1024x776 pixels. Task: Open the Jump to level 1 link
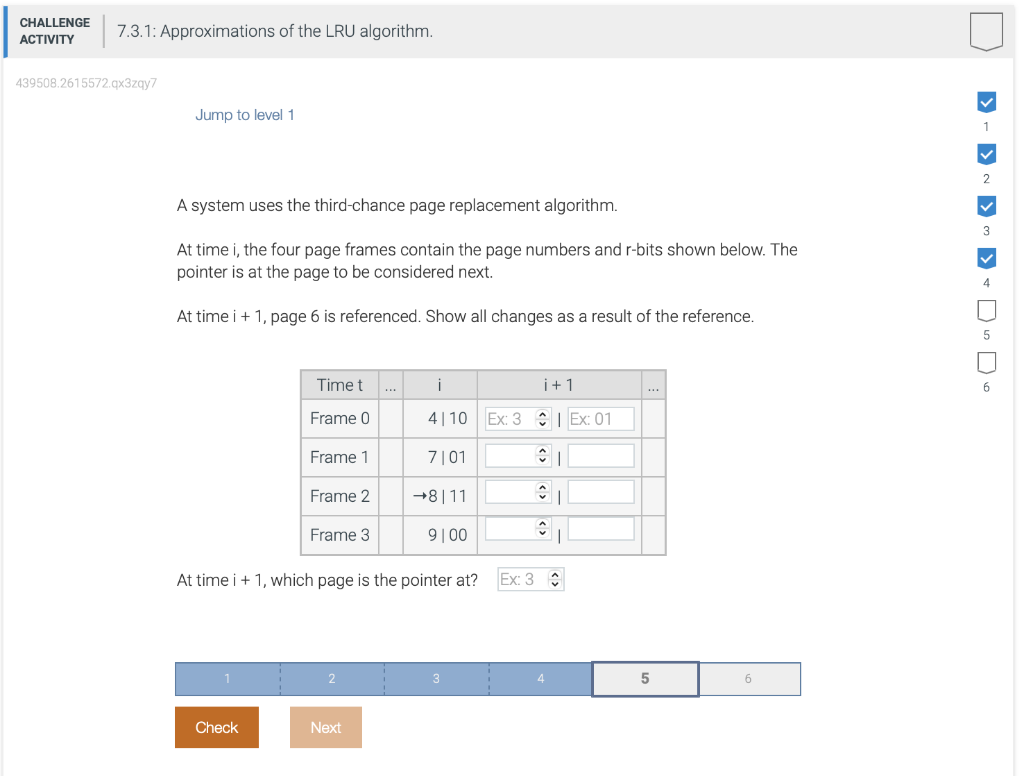(x=245, y=114)
